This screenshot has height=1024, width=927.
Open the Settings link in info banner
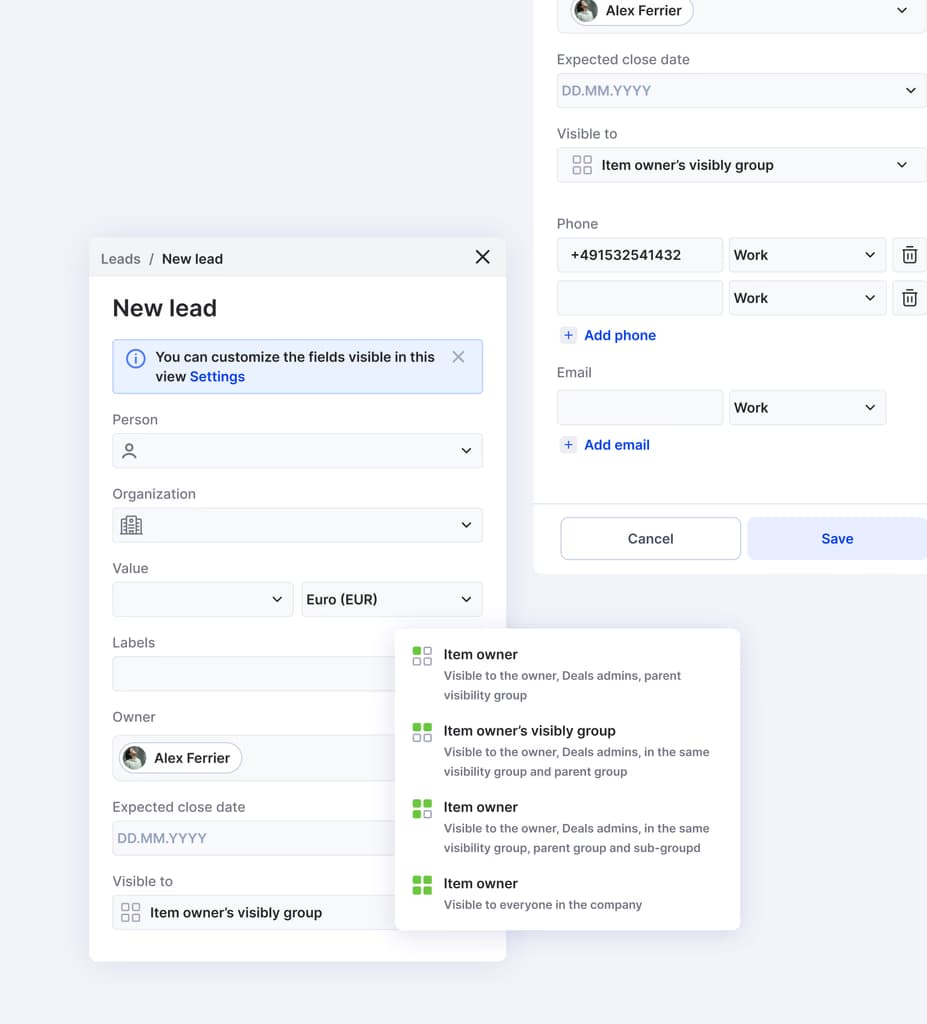[217, 377]
